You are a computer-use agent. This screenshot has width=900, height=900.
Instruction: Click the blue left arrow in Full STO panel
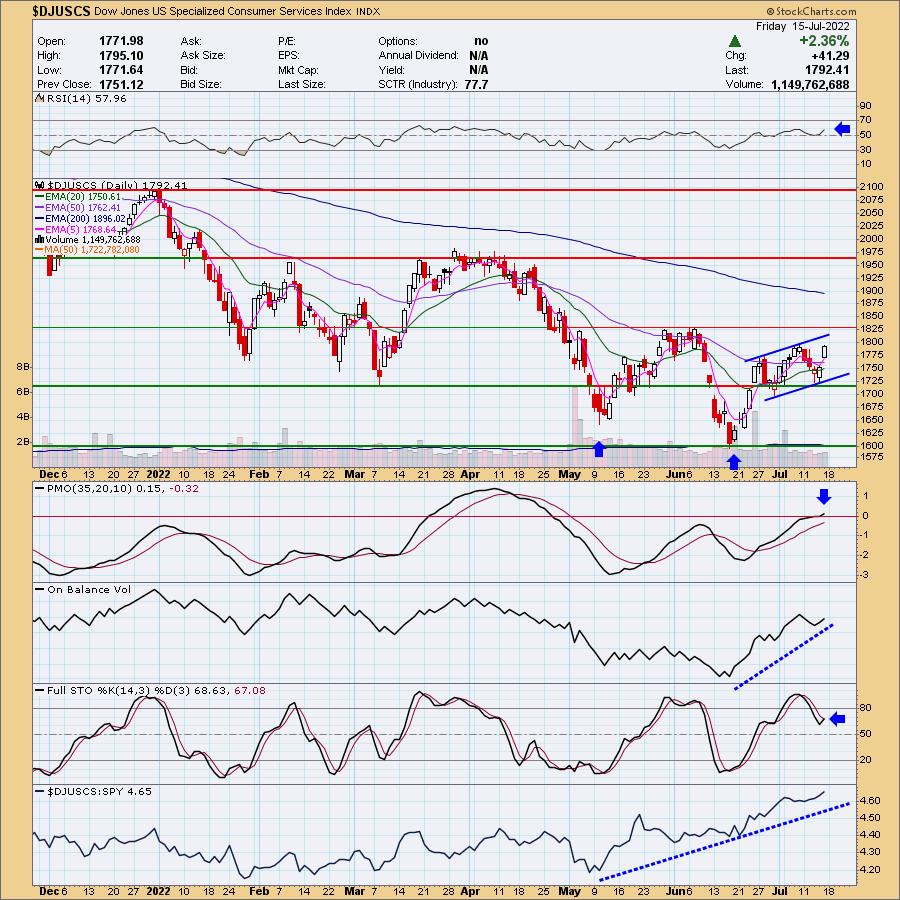click(839, 718)
